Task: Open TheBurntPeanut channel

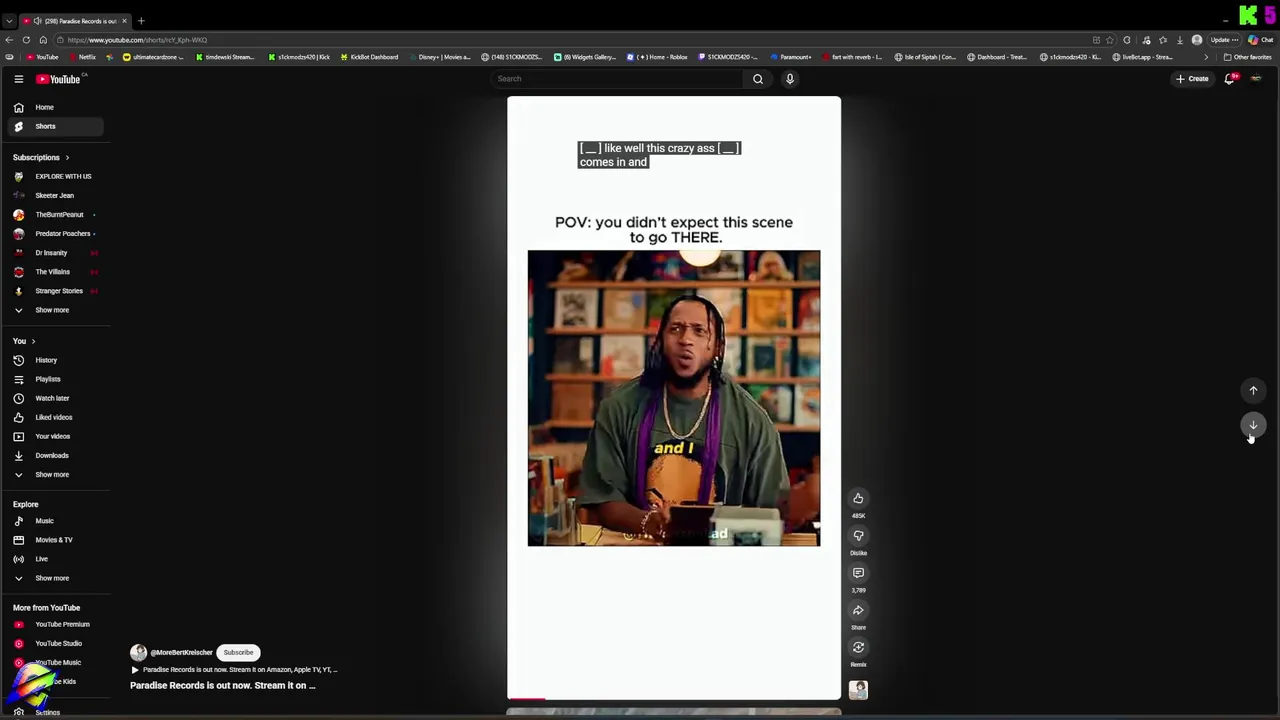Action: click(x=56, y=214)
